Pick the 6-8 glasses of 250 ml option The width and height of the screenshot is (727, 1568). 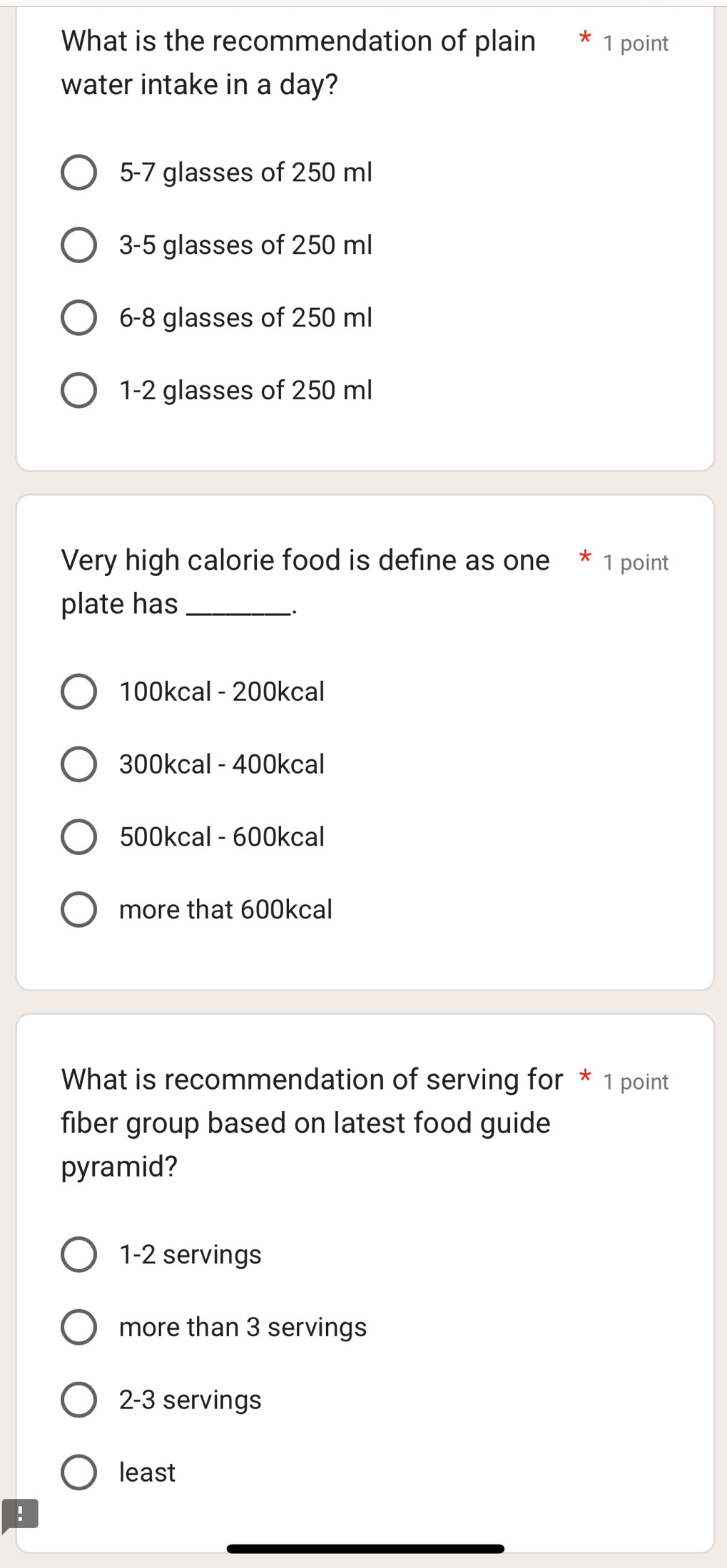coord(78,318)
